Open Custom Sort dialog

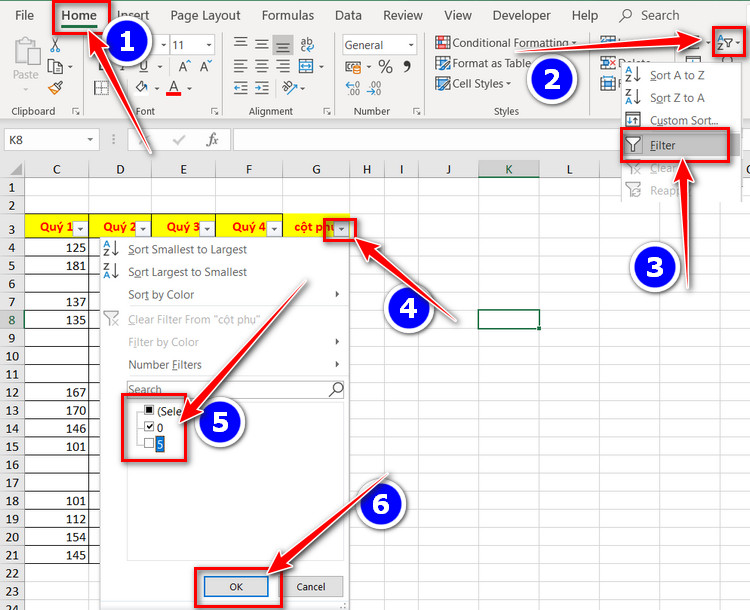click(684, 120)
